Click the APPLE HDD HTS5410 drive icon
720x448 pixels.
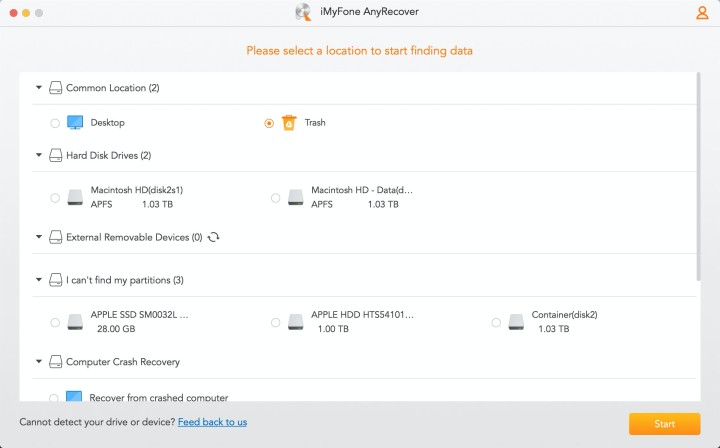click(296, 322)
